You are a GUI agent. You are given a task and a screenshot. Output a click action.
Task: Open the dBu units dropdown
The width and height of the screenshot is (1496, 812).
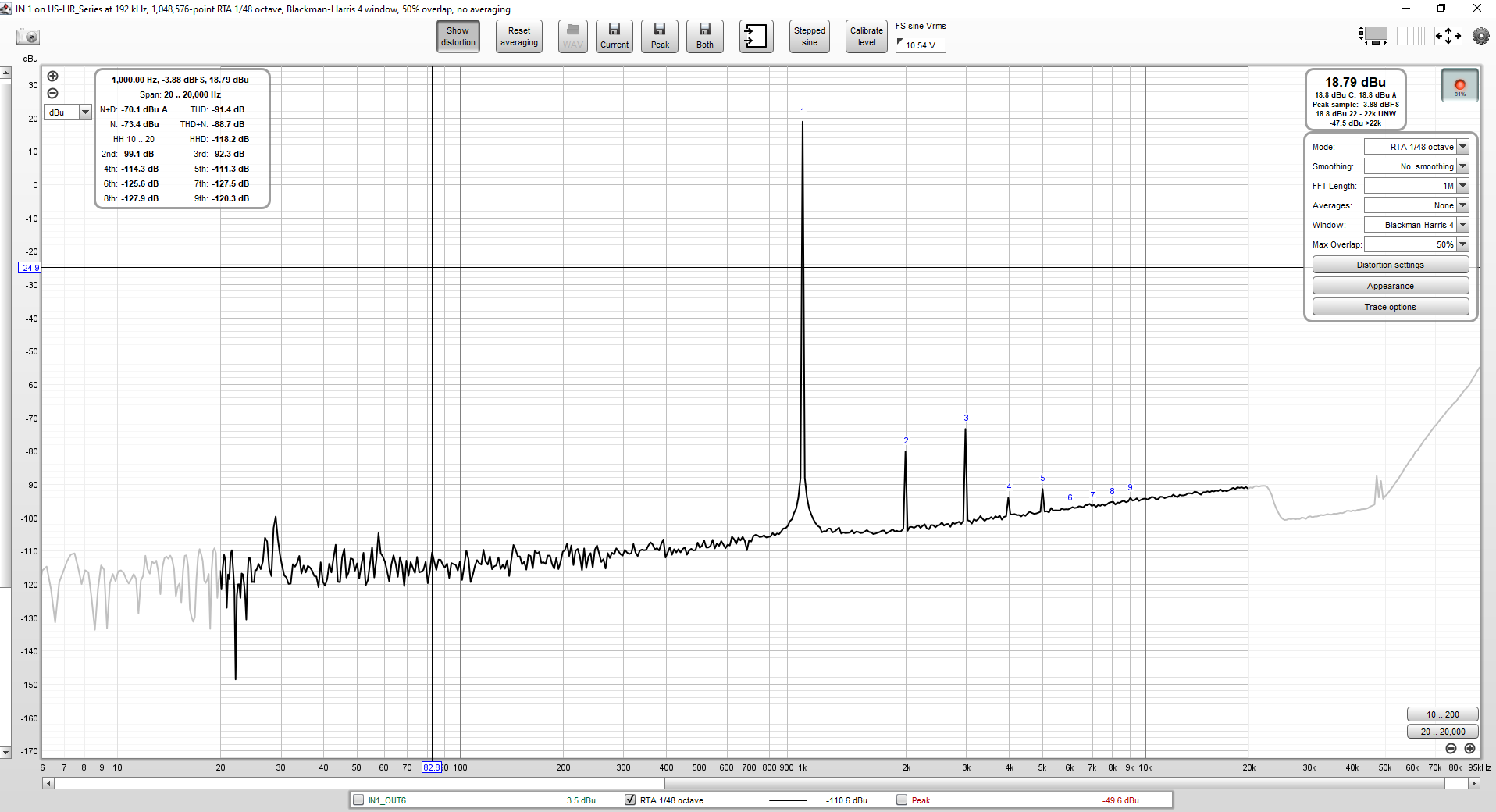tap(69, 112)
